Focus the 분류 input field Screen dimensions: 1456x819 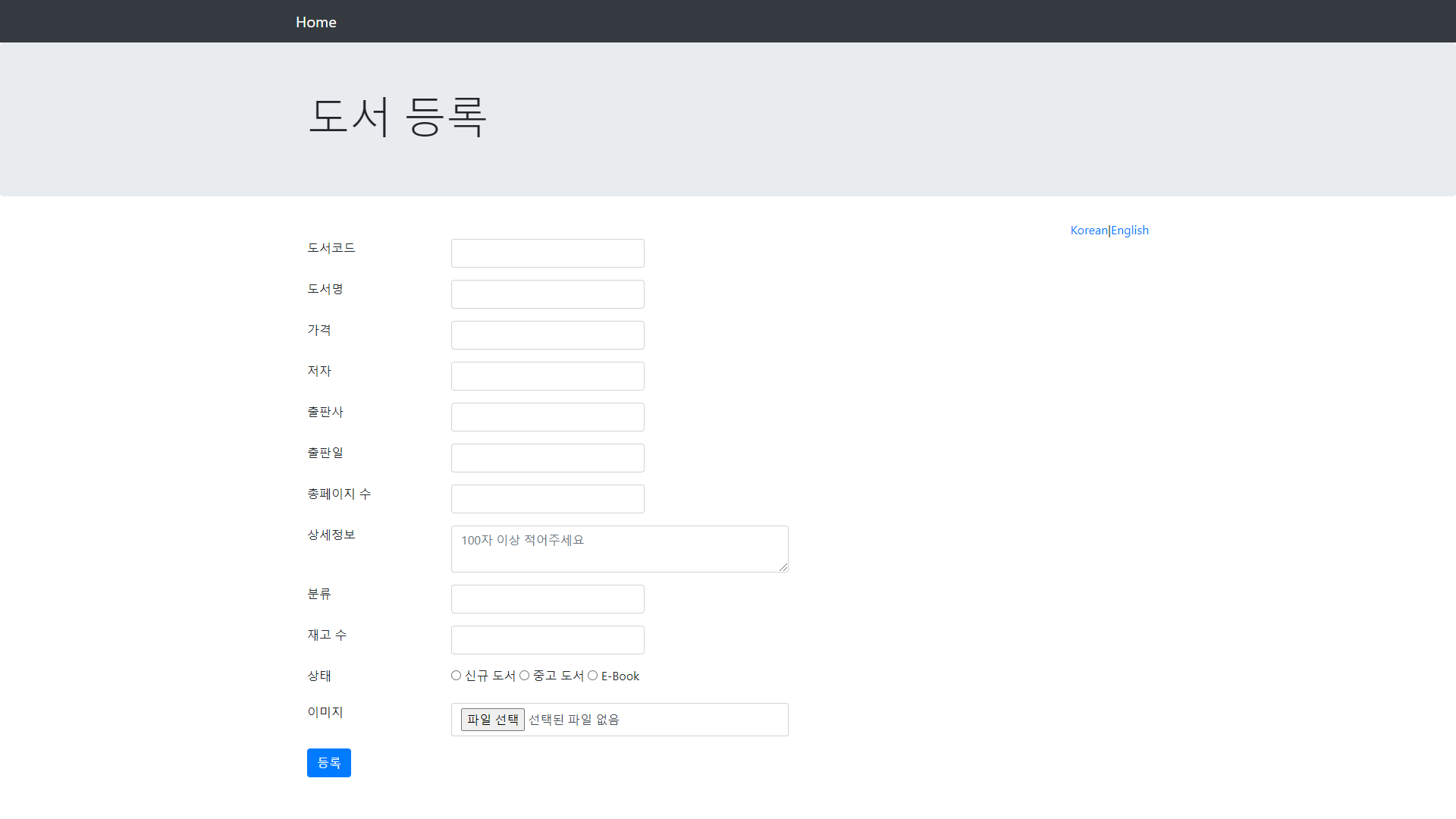(x=548, y=599)
